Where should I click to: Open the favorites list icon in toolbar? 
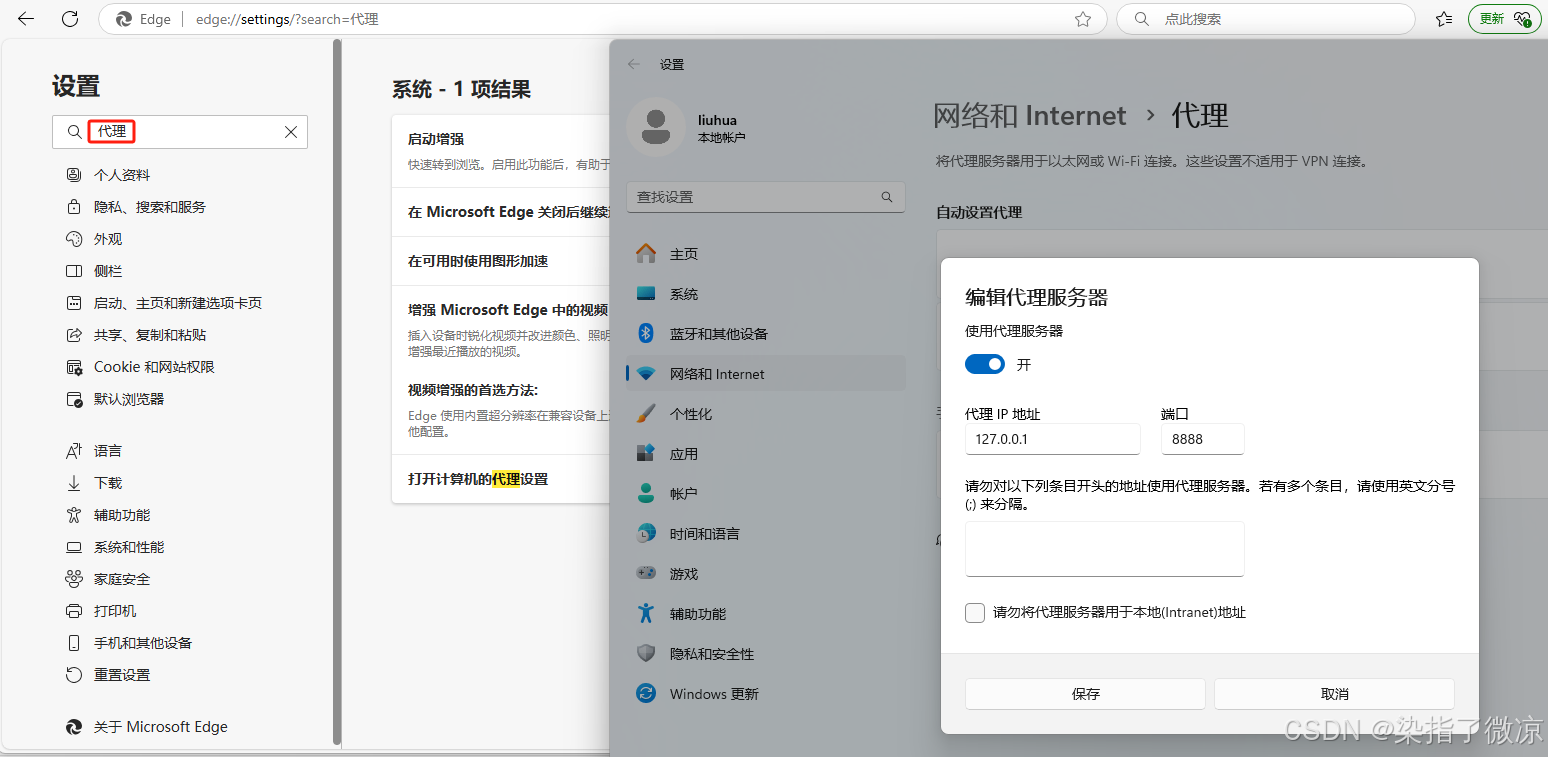pos(1444,19)
